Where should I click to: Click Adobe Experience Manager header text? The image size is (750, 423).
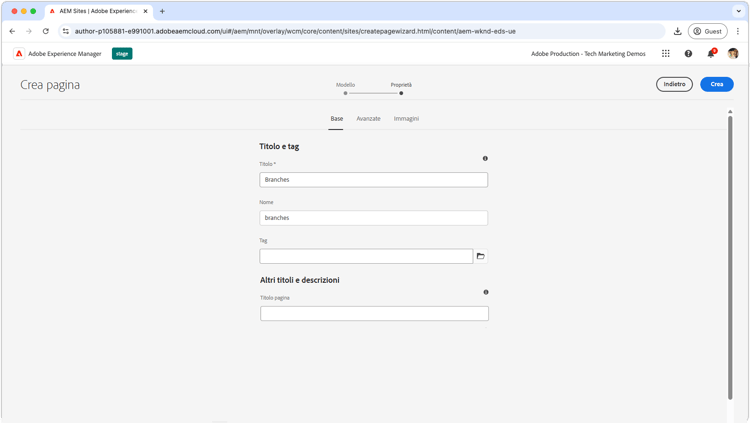[x=65, y=54]
